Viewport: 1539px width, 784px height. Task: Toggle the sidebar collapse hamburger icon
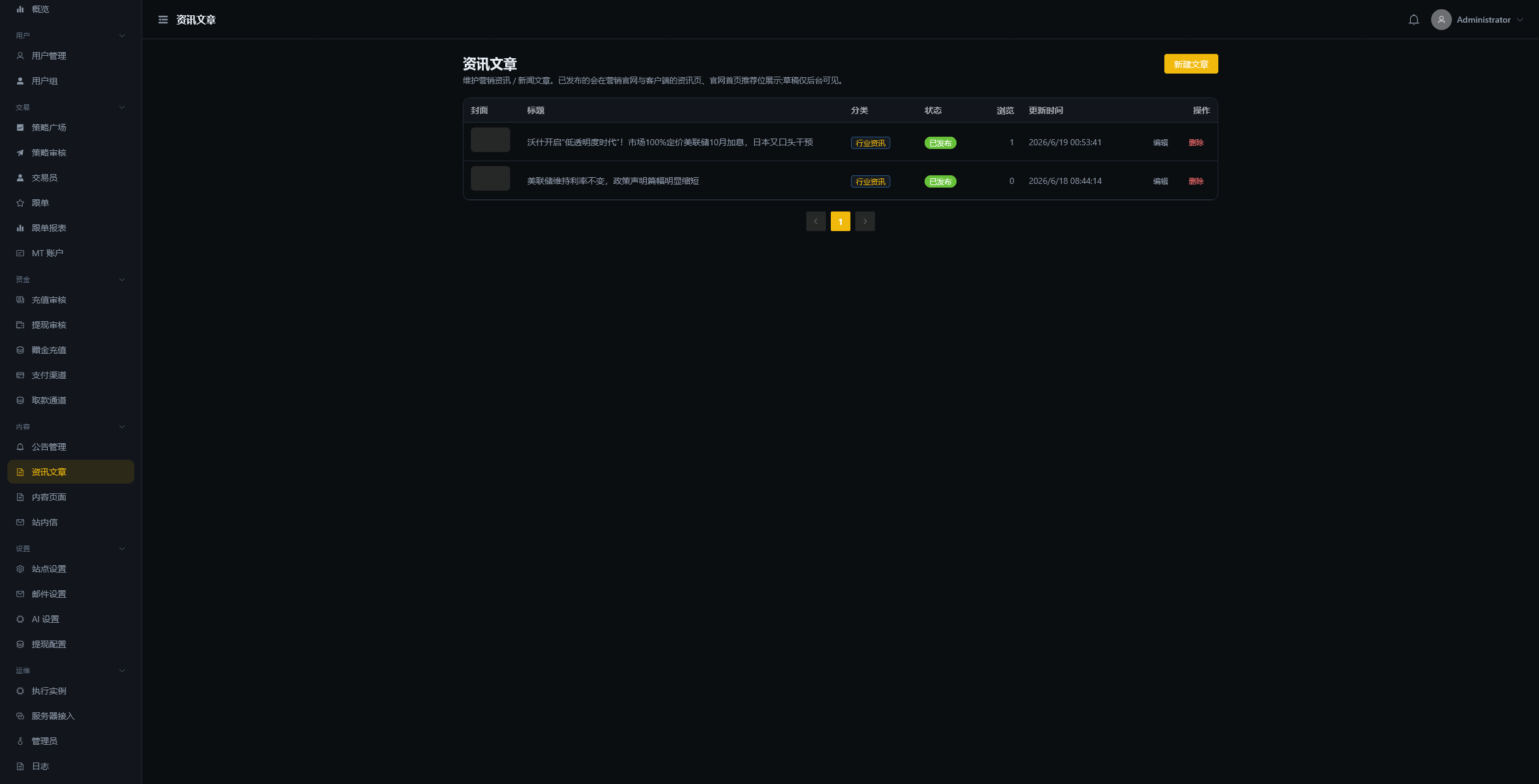[x=163, y=20]
